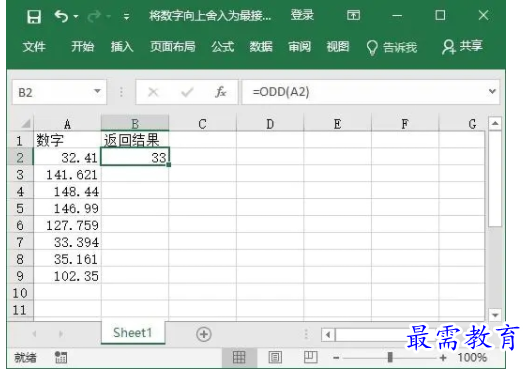528x369 pixels.
Task: Click the vertical scrollbar thumb
Action: (x=495, y=178)
